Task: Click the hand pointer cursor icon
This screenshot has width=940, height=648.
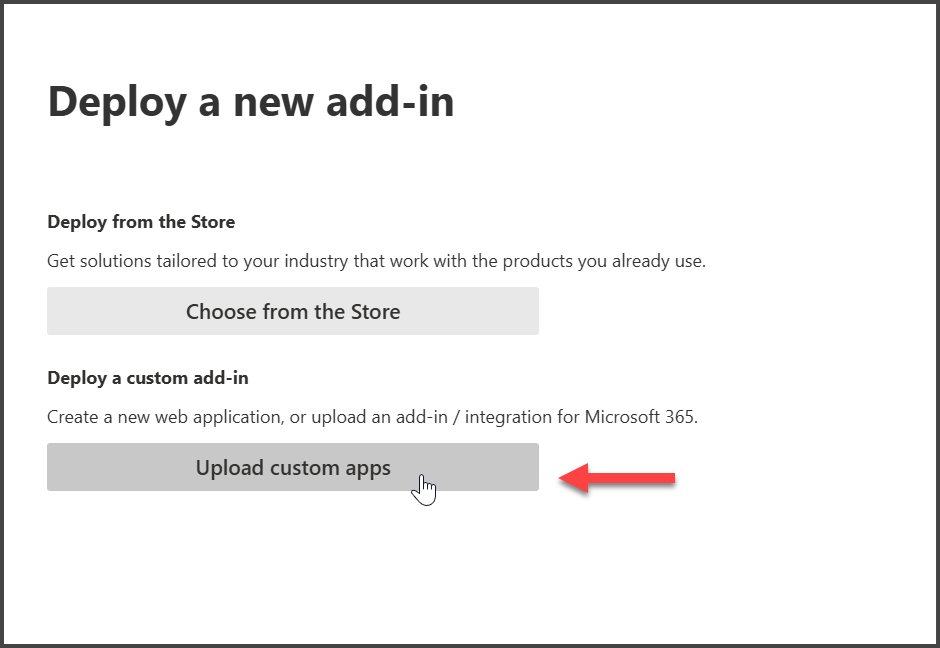Action: [x=424, y=490]
